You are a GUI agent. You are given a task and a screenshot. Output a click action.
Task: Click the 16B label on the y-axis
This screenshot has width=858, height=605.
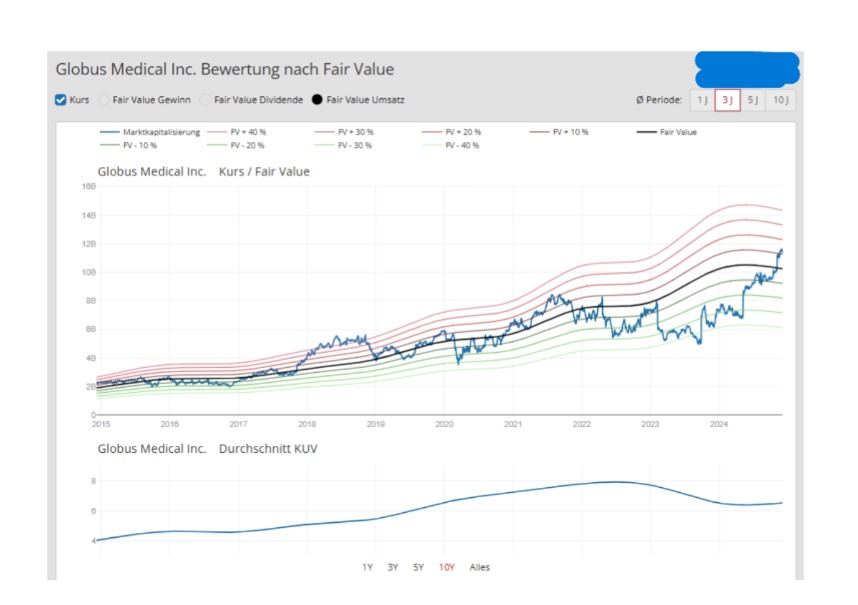(x=89, y=187)
